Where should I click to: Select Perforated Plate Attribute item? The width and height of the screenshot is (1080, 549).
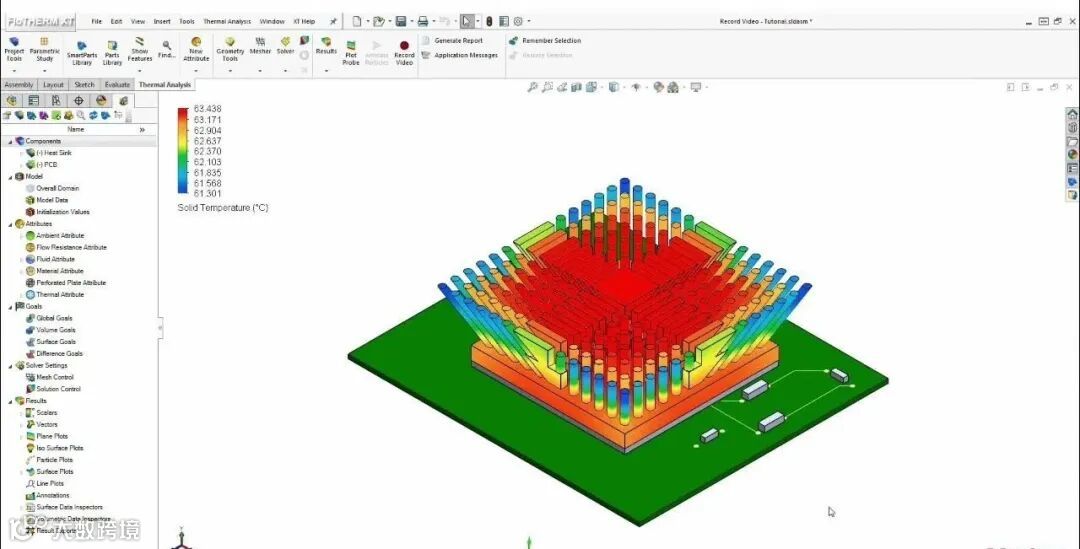click(x=66, y=282)
